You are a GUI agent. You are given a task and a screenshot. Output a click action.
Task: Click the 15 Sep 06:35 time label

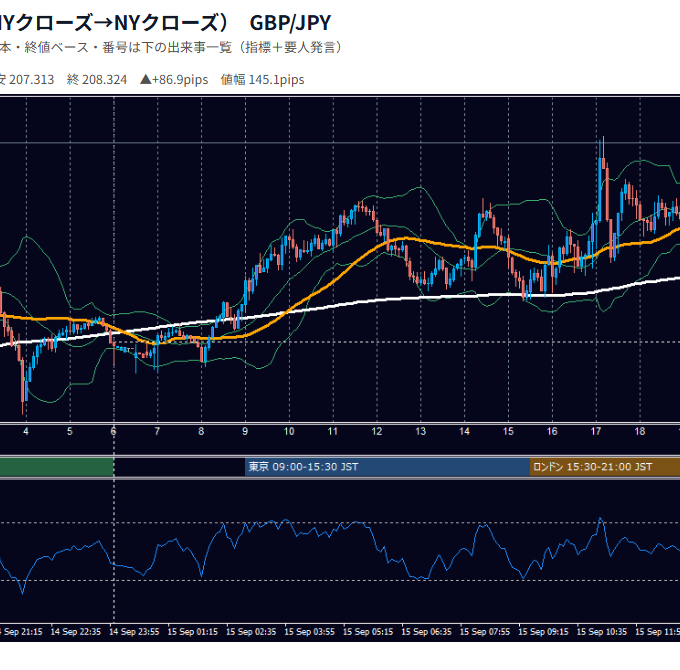click(x=427, y=632)
